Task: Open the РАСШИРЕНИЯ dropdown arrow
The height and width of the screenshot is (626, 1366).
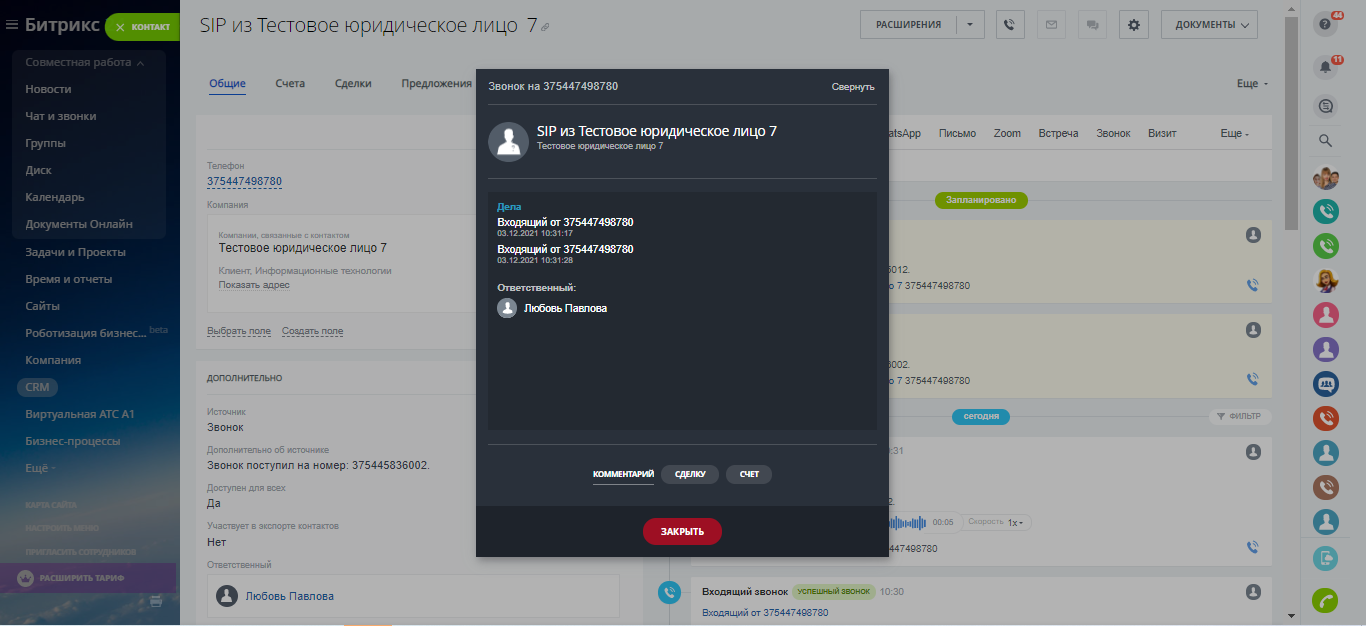Action: point(970,25)
